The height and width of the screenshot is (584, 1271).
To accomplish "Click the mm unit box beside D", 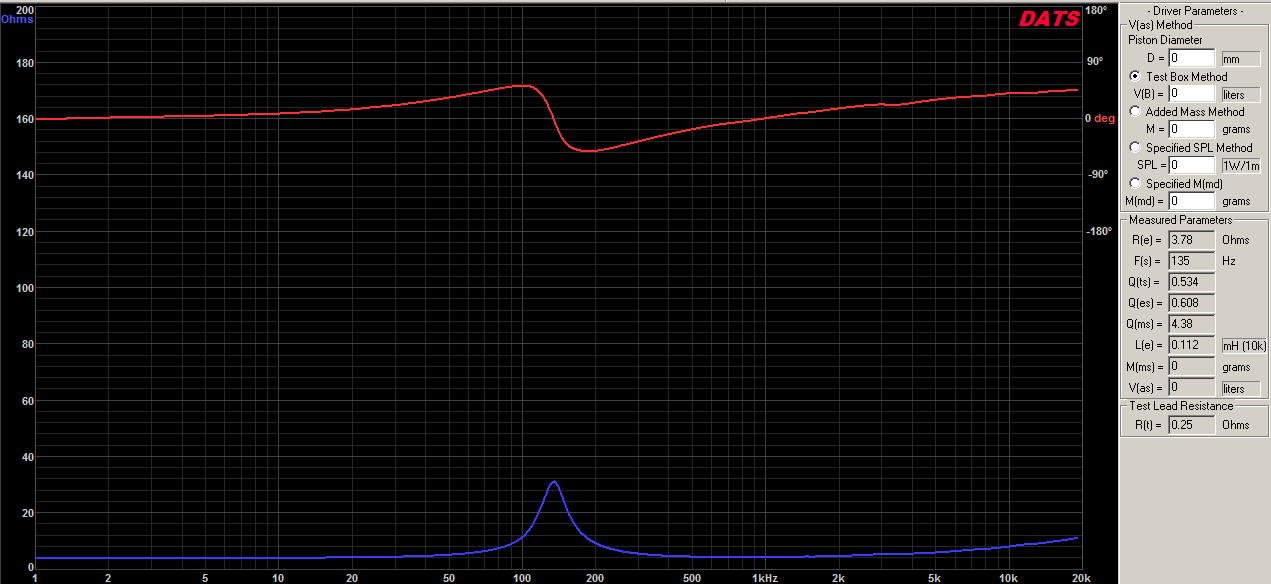I will [x=1240, y=59].
